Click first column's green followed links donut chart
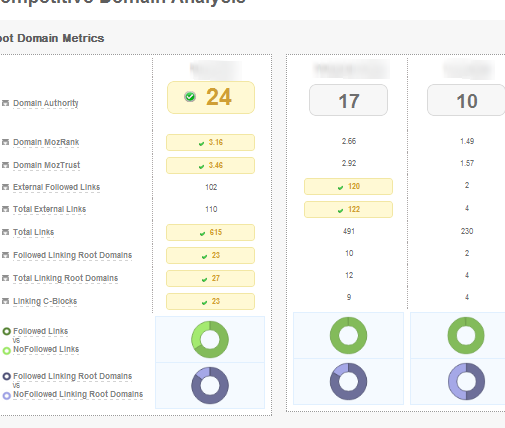The width and height of the screenshot is (505, 428). point(210,339)
